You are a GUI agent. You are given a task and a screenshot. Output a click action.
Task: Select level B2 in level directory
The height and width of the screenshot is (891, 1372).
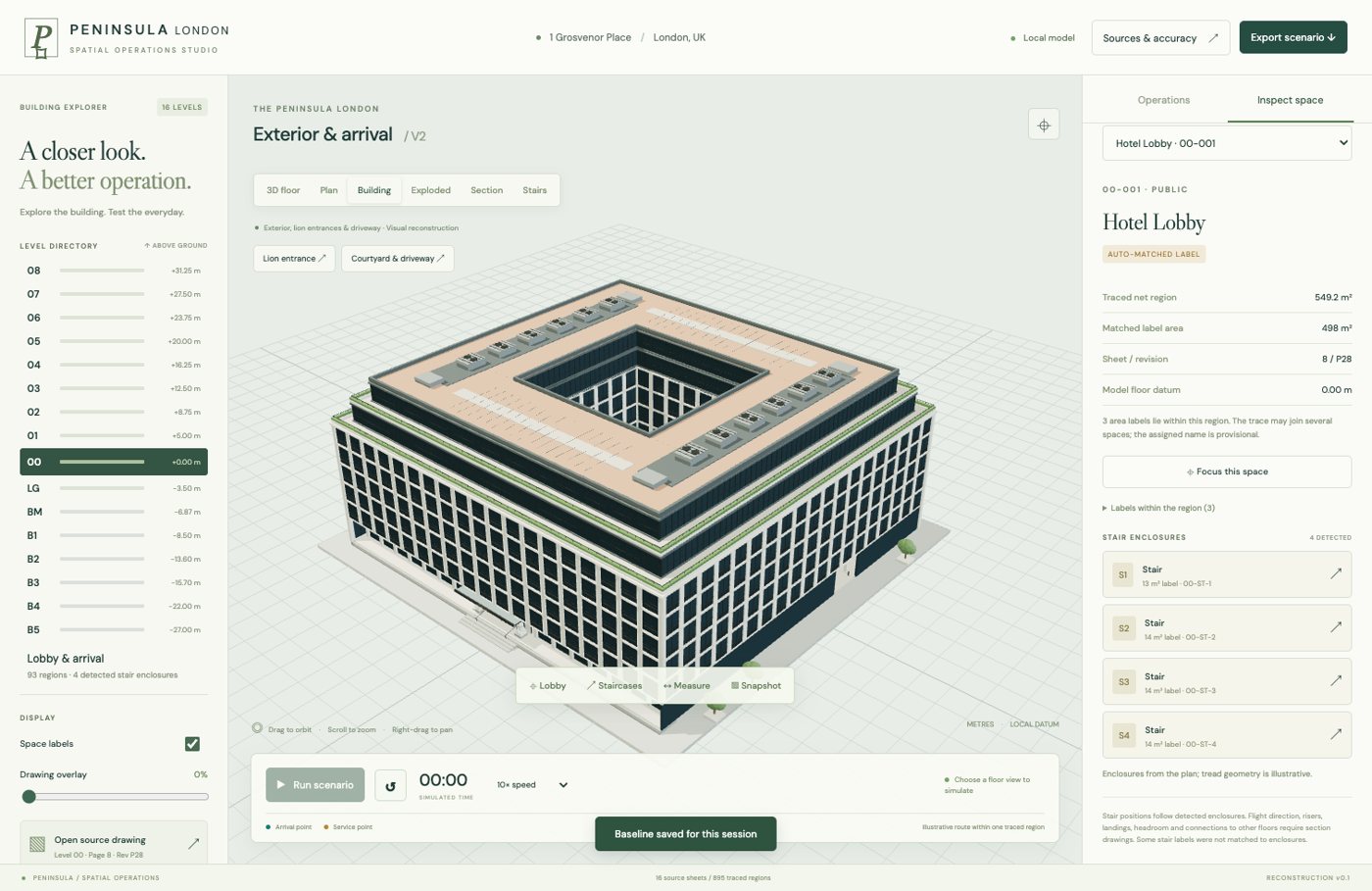pos(114,559)
